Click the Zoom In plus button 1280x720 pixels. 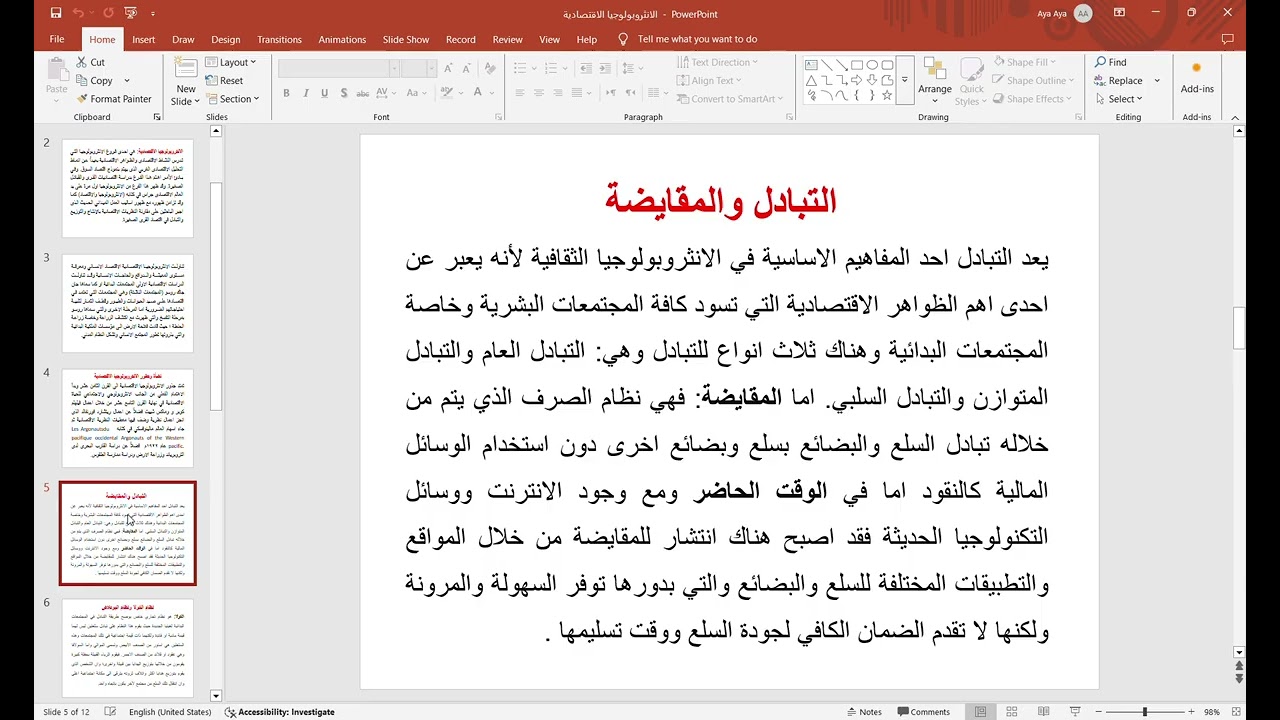coord(1192,712)
